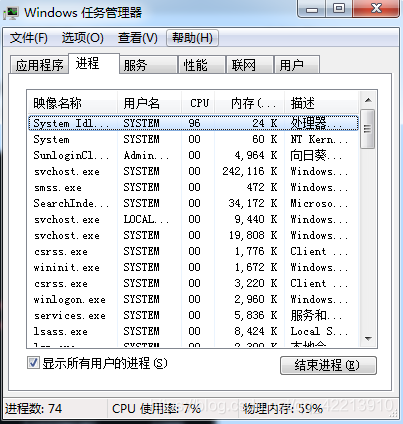Image resolution: width=403 pixels, height=424 pixels.
Task: Open the 选项(O) menu
Action: point(82,38)
